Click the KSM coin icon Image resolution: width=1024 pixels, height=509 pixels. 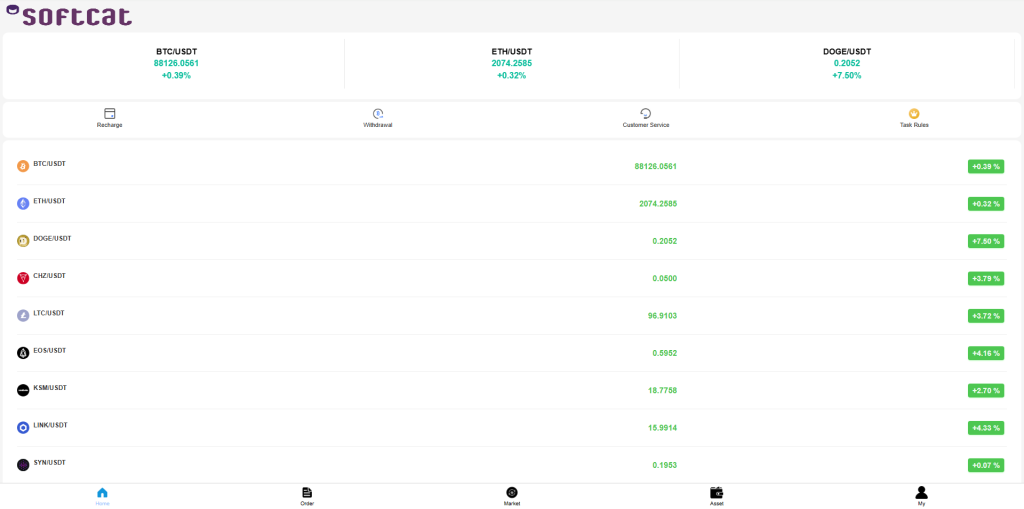[23, 390]
